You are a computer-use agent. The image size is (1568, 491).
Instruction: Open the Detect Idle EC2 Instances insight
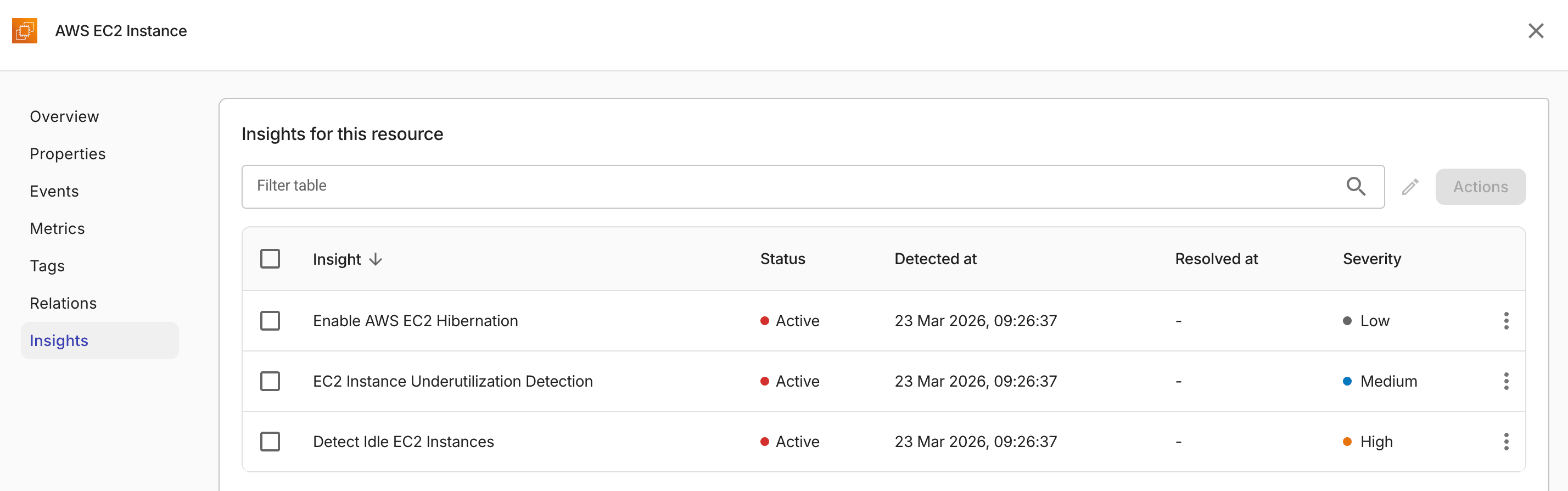[x=403, y=442]
